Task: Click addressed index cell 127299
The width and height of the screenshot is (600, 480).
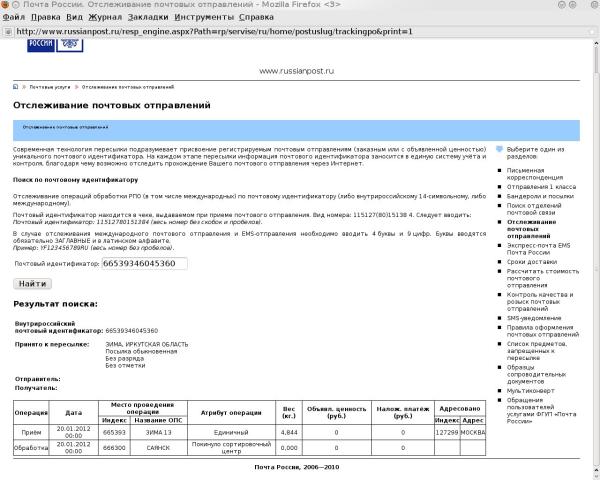Action: coord(447,433)
